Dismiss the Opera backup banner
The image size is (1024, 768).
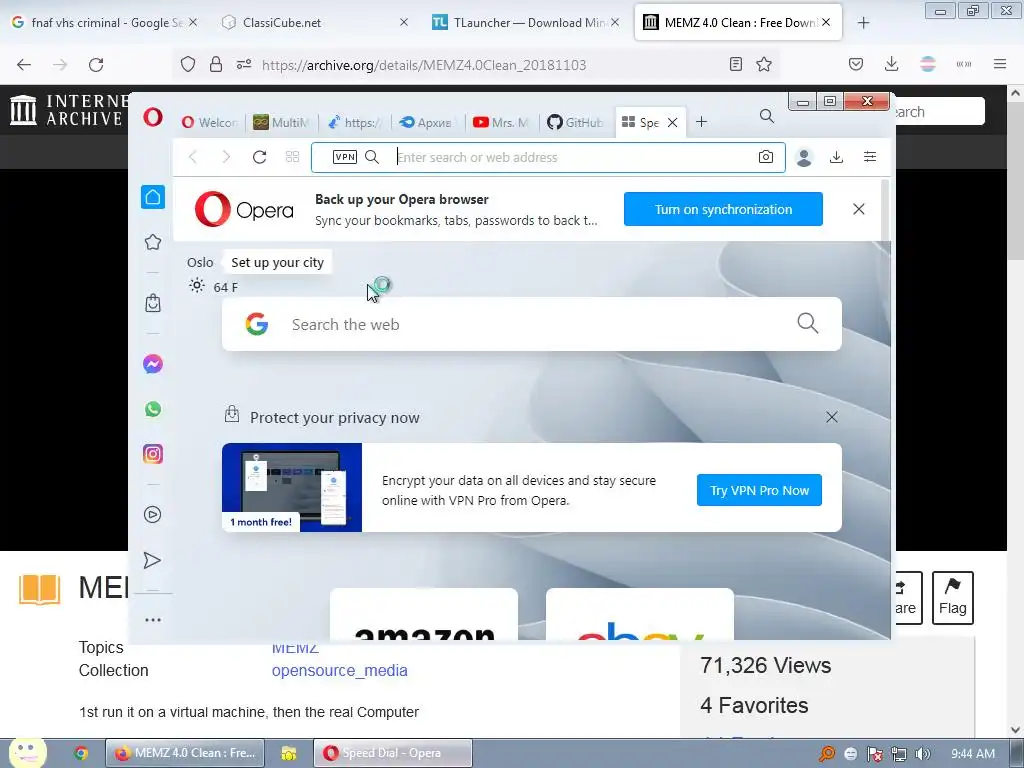859,209
